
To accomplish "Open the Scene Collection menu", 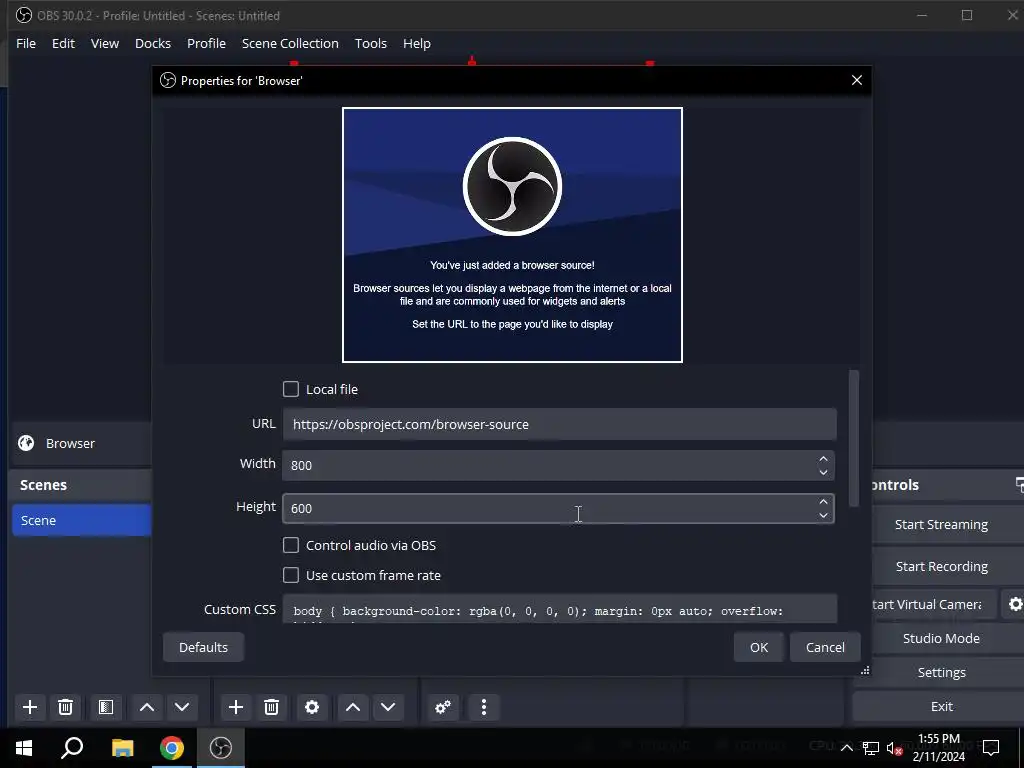I will tap(290, 43).
